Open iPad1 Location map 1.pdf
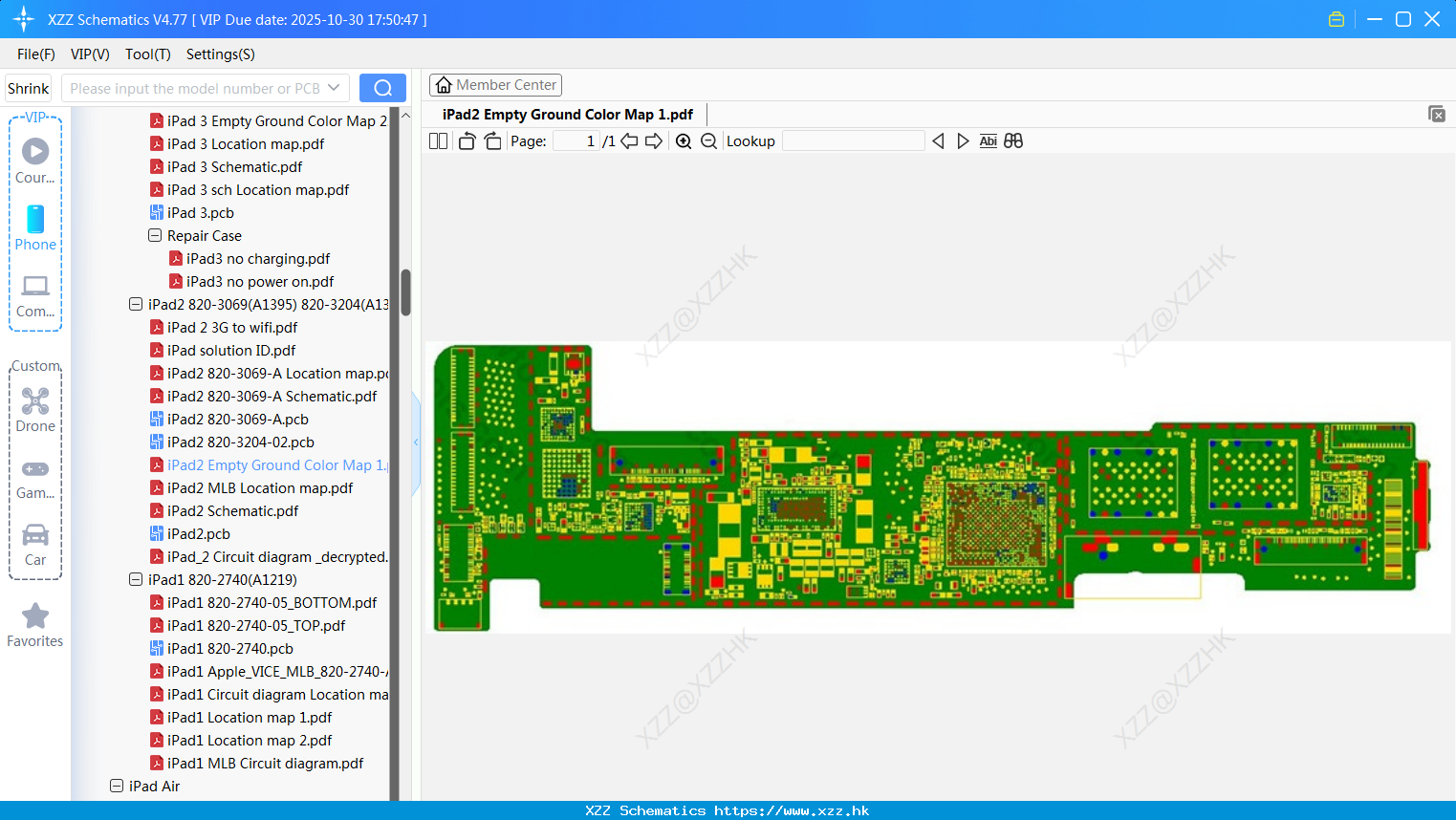This screenshot has width=1456, height=820. 241,718
